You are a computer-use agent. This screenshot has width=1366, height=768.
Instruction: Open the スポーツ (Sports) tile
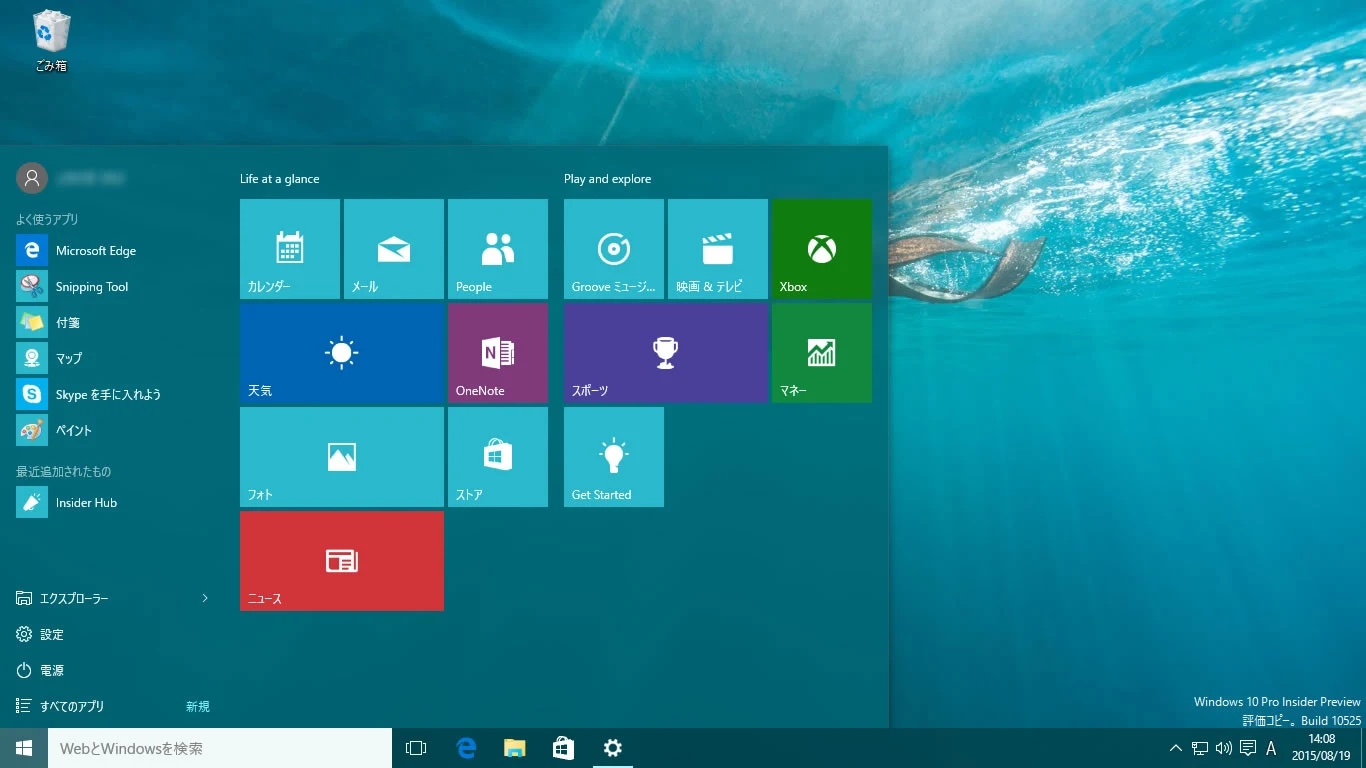click(x=666, y=353)
